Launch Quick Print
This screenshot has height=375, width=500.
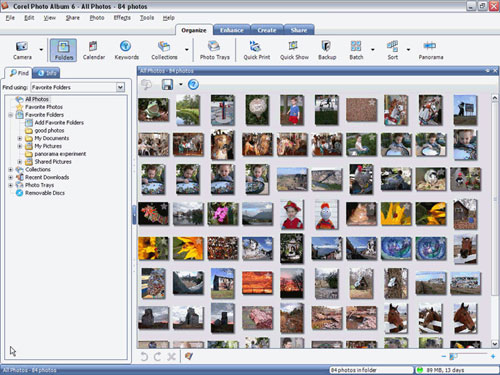coord(256,50)
